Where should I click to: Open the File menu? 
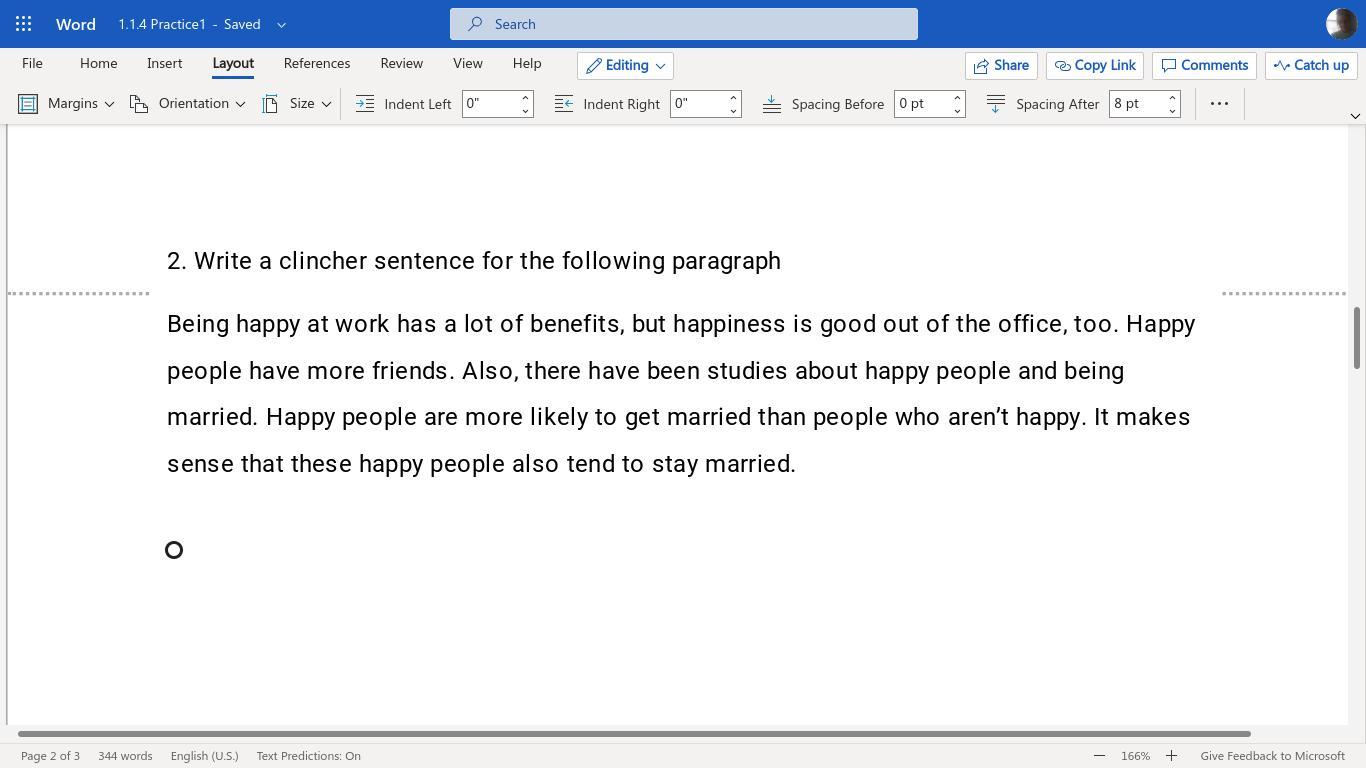point(32,64)
